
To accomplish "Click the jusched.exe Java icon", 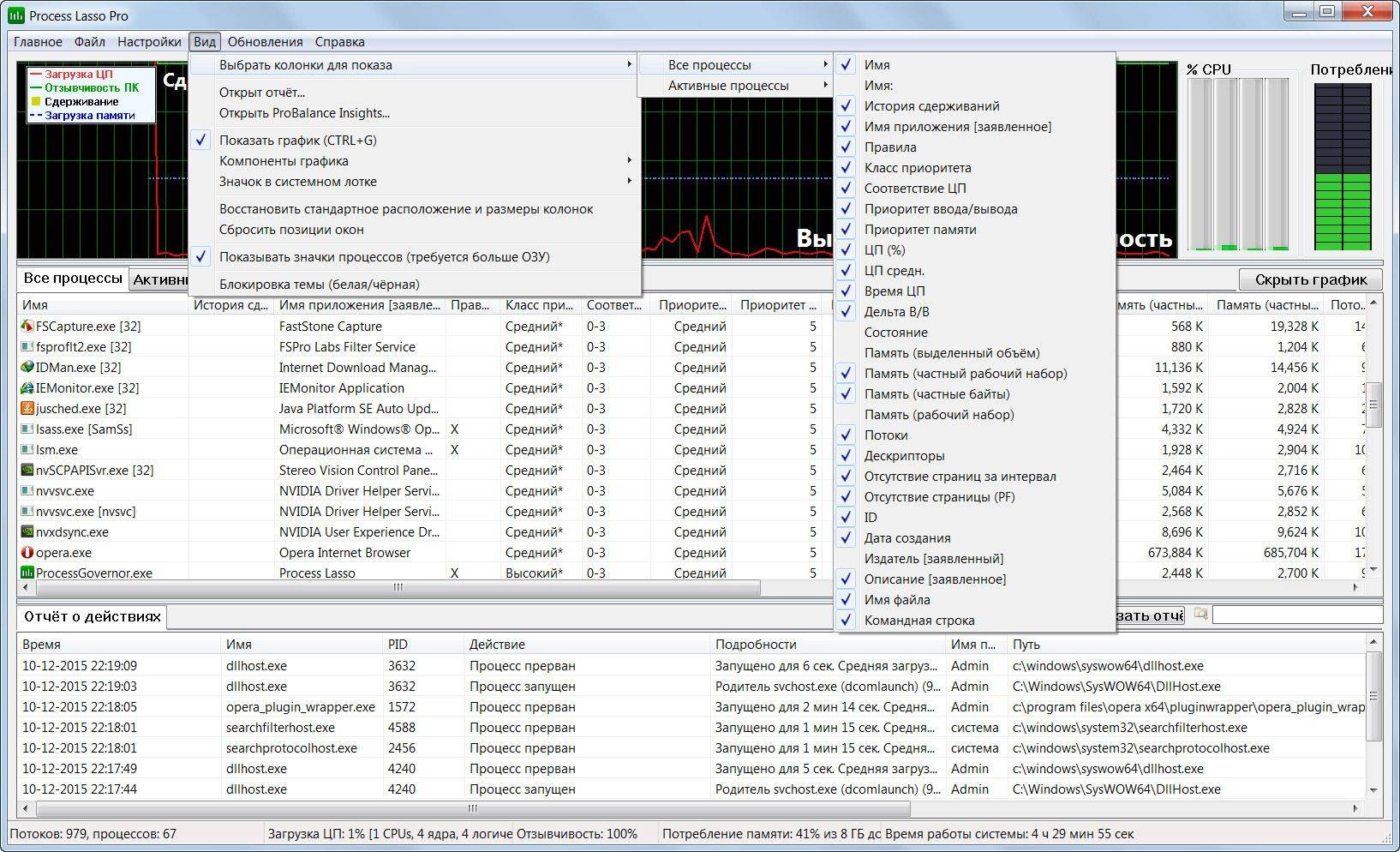I will click(x=27, y=408).
